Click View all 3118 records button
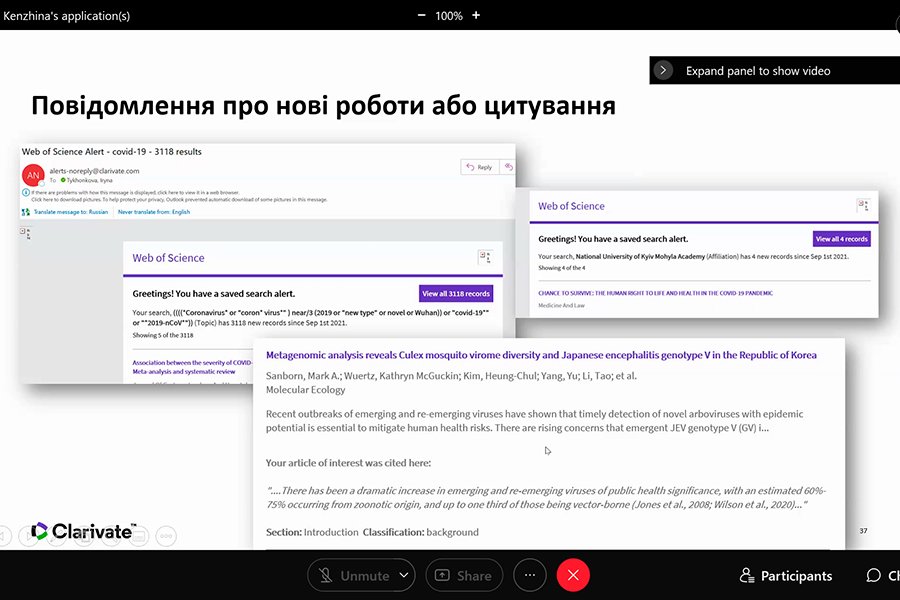Viewport: 900px width, 600px height. tap(456, 294)
